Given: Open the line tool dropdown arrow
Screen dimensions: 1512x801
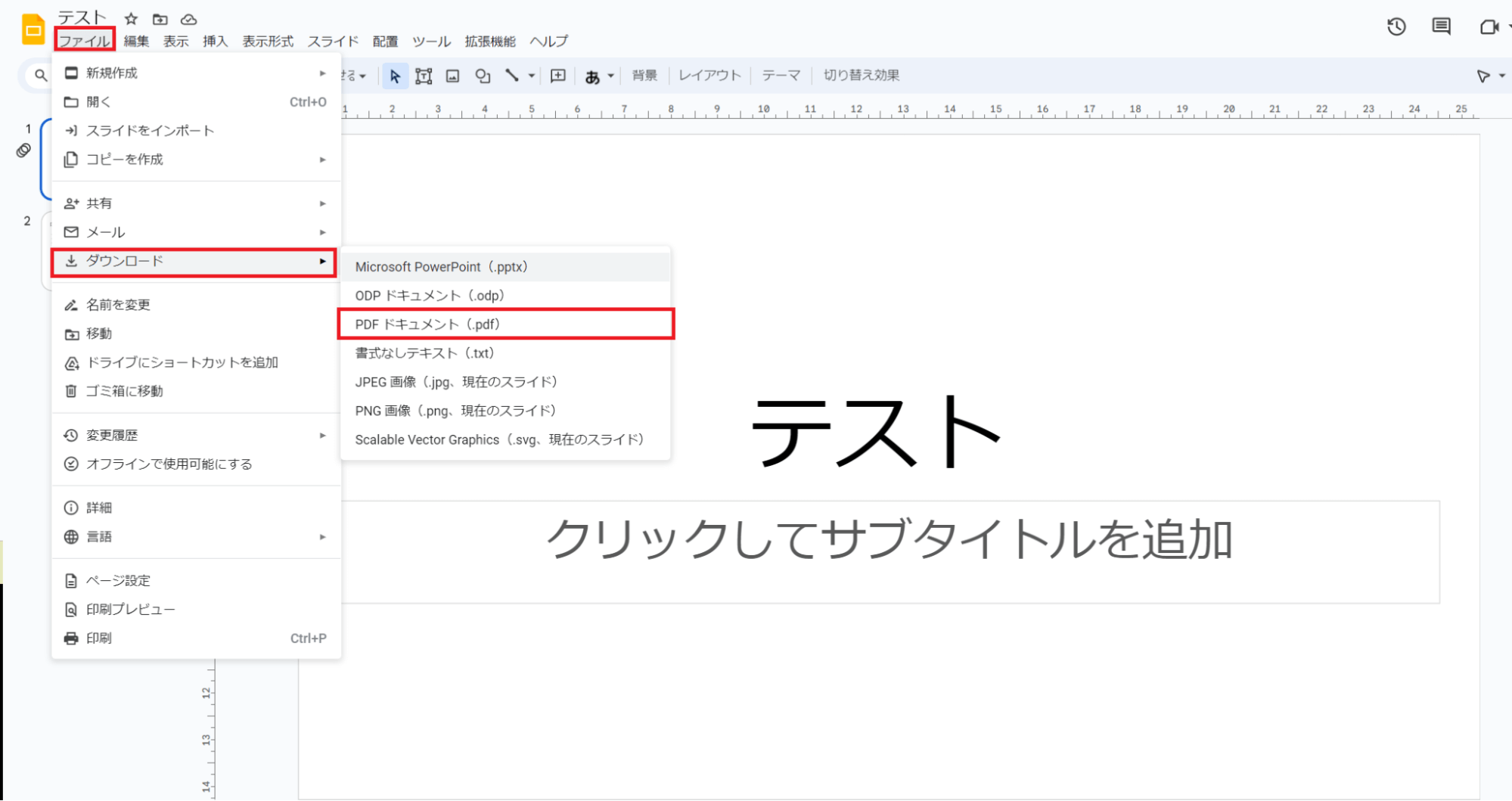Looking at the screenshot, I should pos(532,76).
